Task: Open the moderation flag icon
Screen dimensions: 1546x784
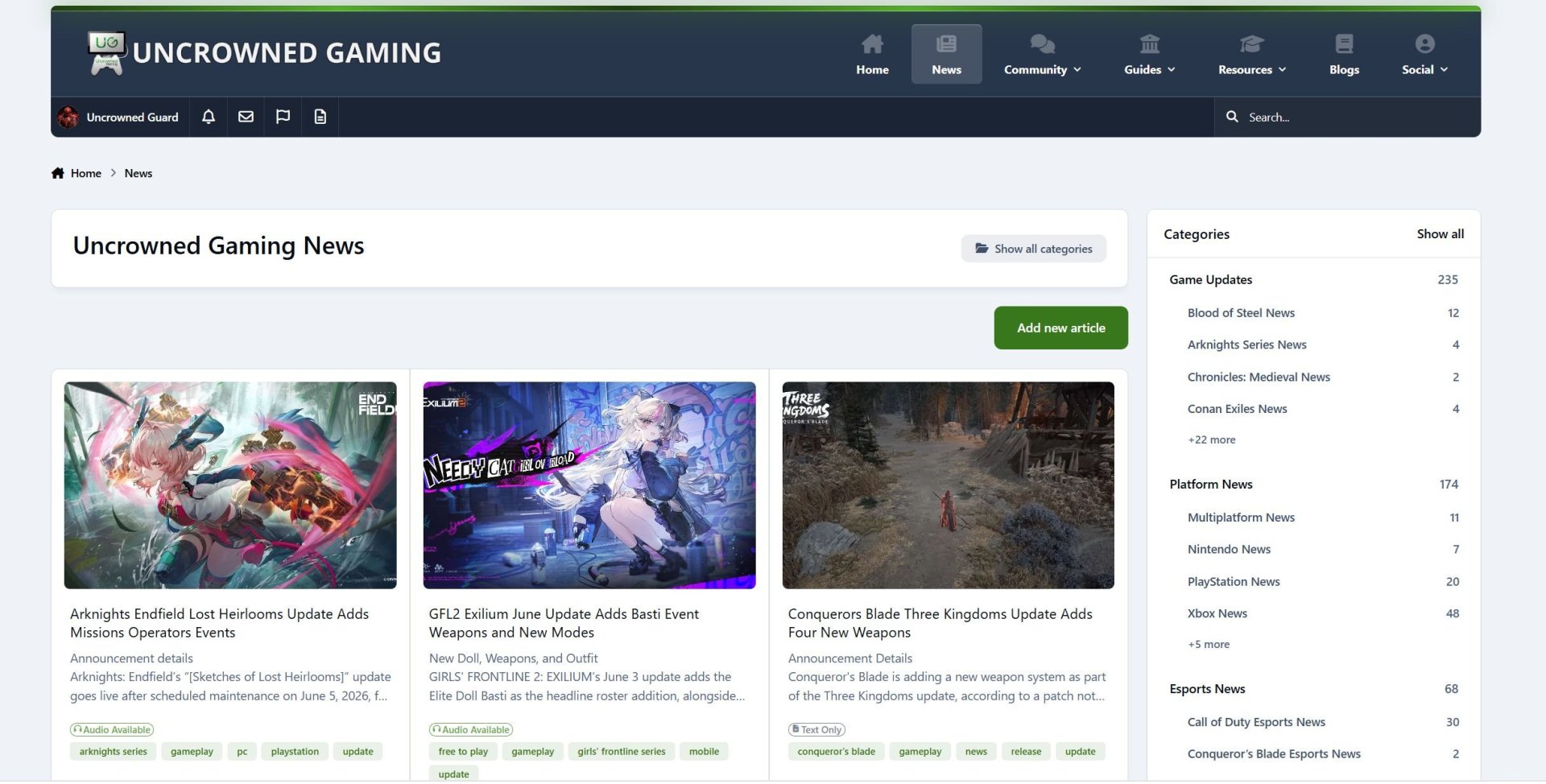Action: click(x=283, y=117)
